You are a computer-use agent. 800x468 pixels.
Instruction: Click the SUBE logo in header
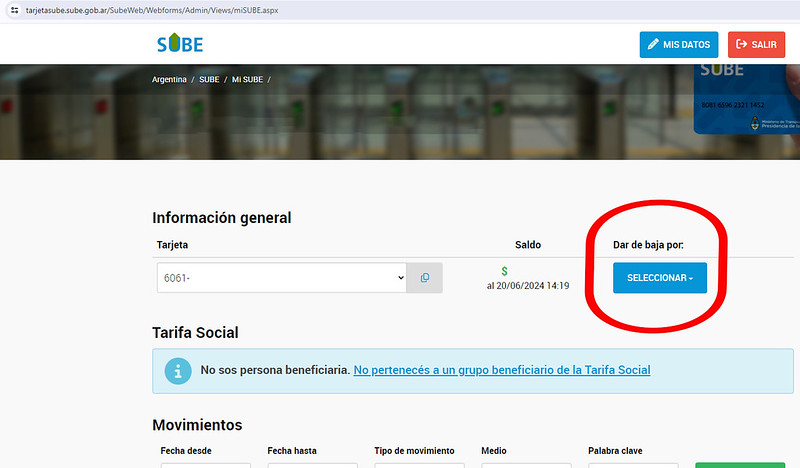click(x=179, y=44)
